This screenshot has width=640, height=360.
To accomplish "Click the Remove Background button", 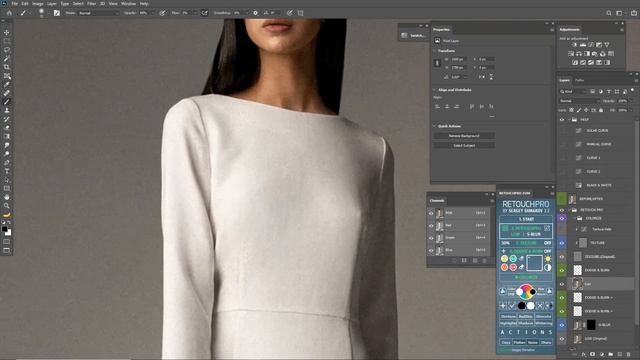I will (x=464, y=136).
